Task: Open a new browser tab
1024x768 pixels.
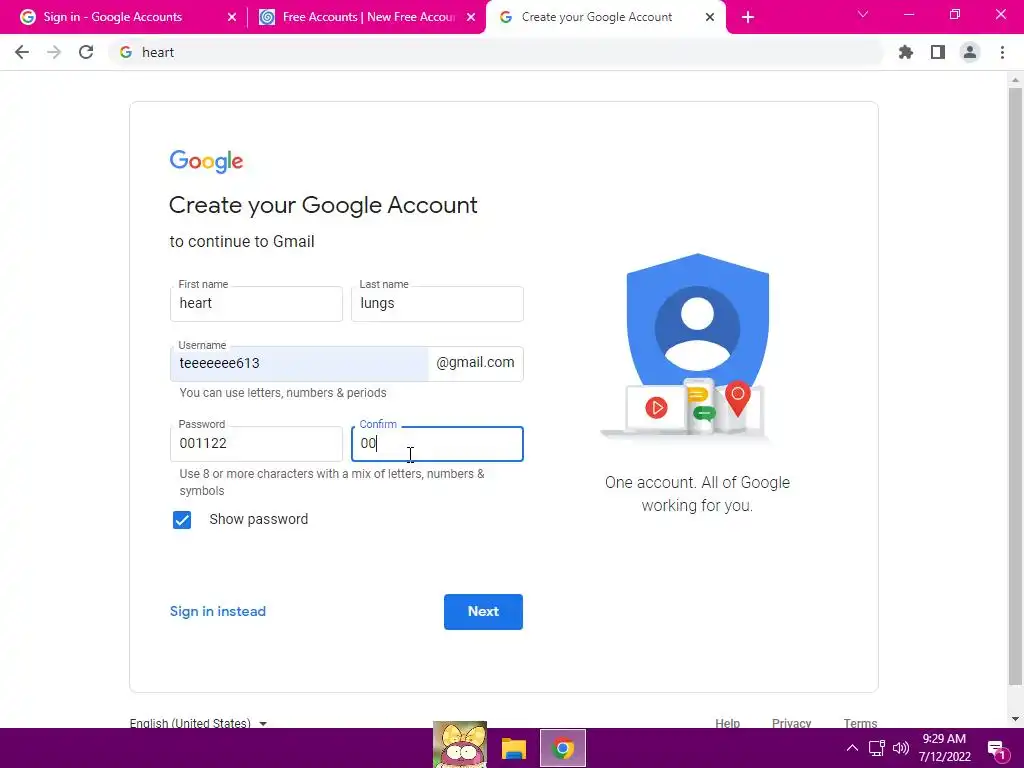Action: pos(748,17)
